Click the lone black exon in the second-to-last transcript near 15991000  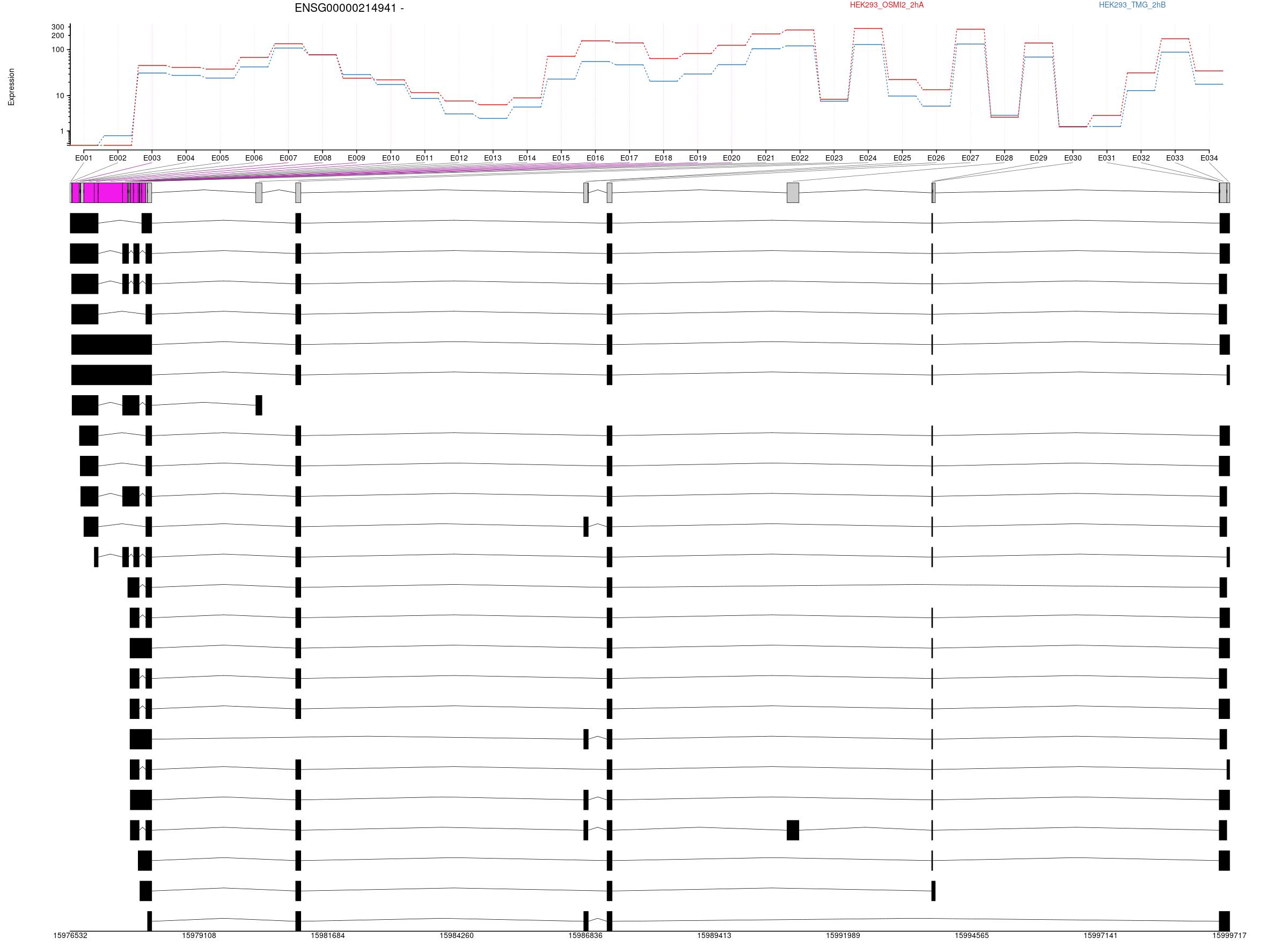coord(792,830)
